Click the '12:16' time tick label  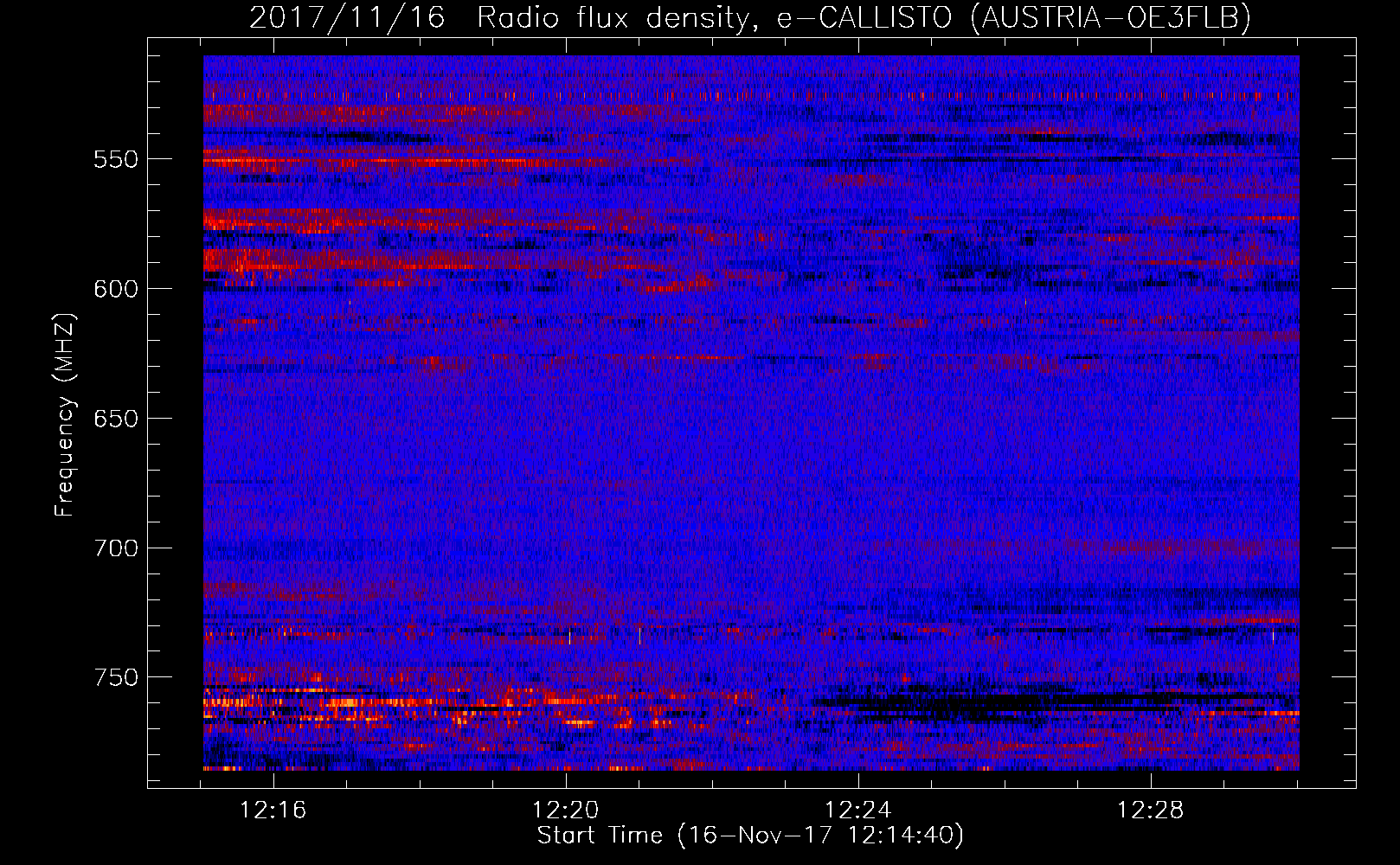273,811
